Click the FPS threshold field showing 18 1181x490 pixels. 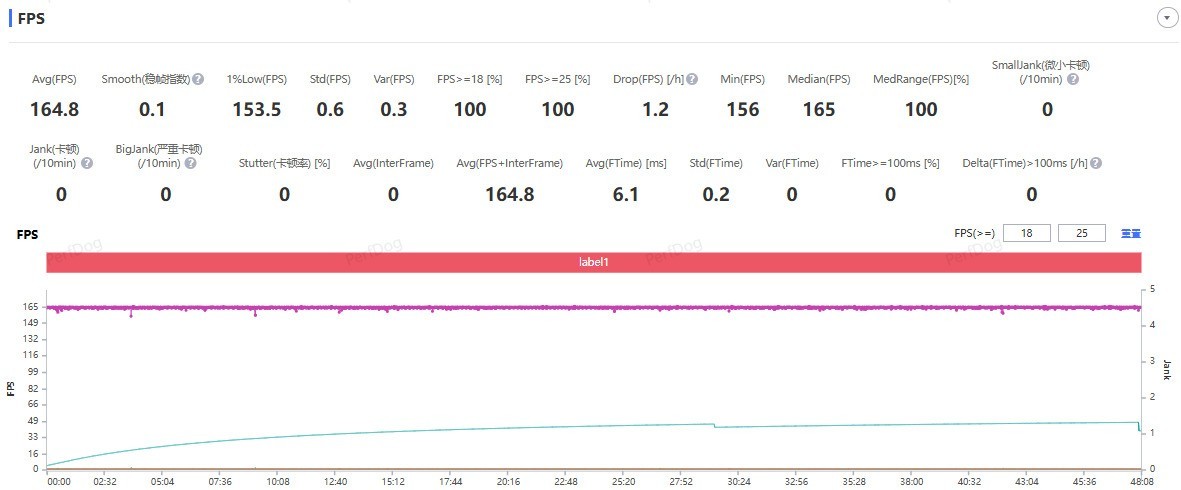click(x=1027, y=233)
